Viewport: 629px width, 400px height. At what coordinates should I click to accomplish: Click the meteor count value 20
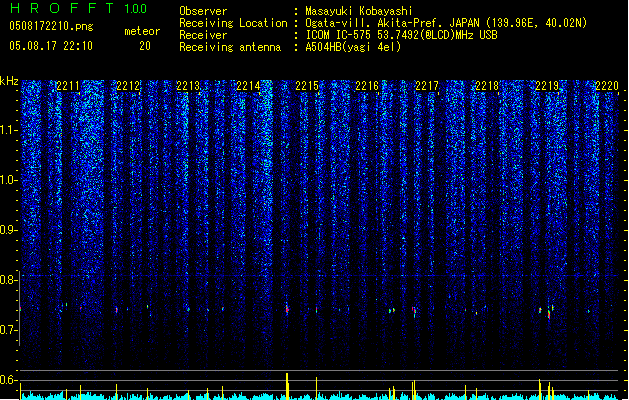(145, 46)
